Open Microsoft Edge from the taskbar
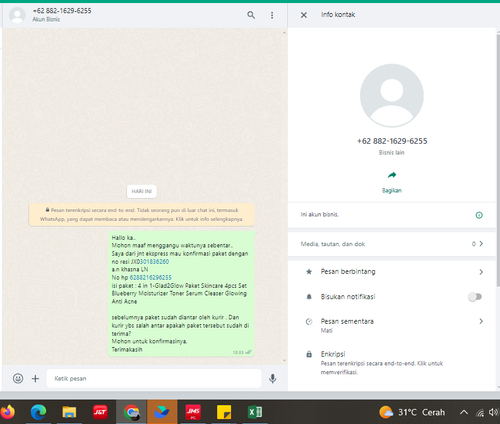Viewport: 500px width, 424px height. click(38, 412)
